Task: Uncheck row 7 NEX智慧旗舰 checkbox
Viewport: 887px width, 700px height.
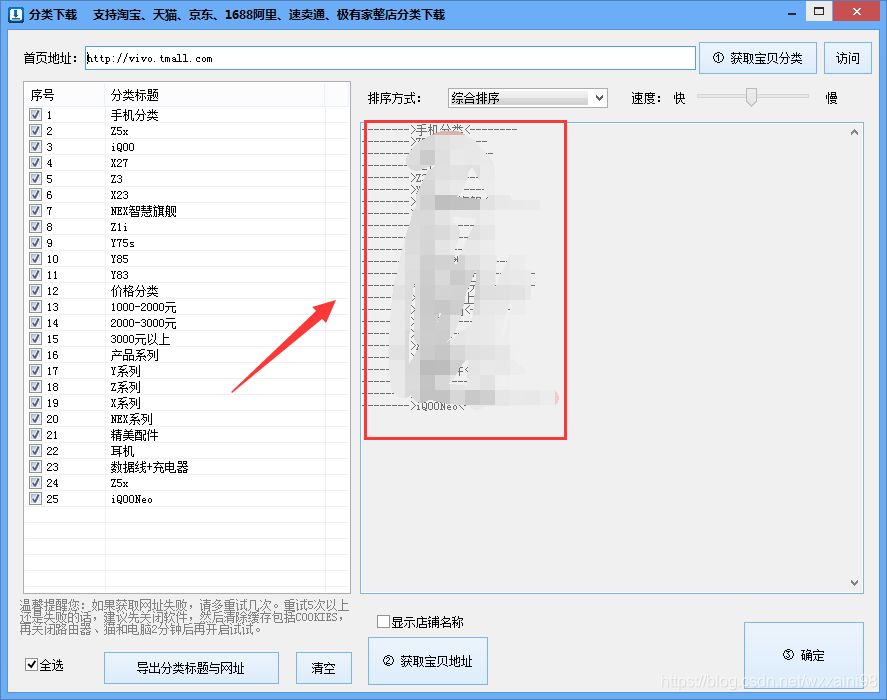Action: click(x=36, y=211)
